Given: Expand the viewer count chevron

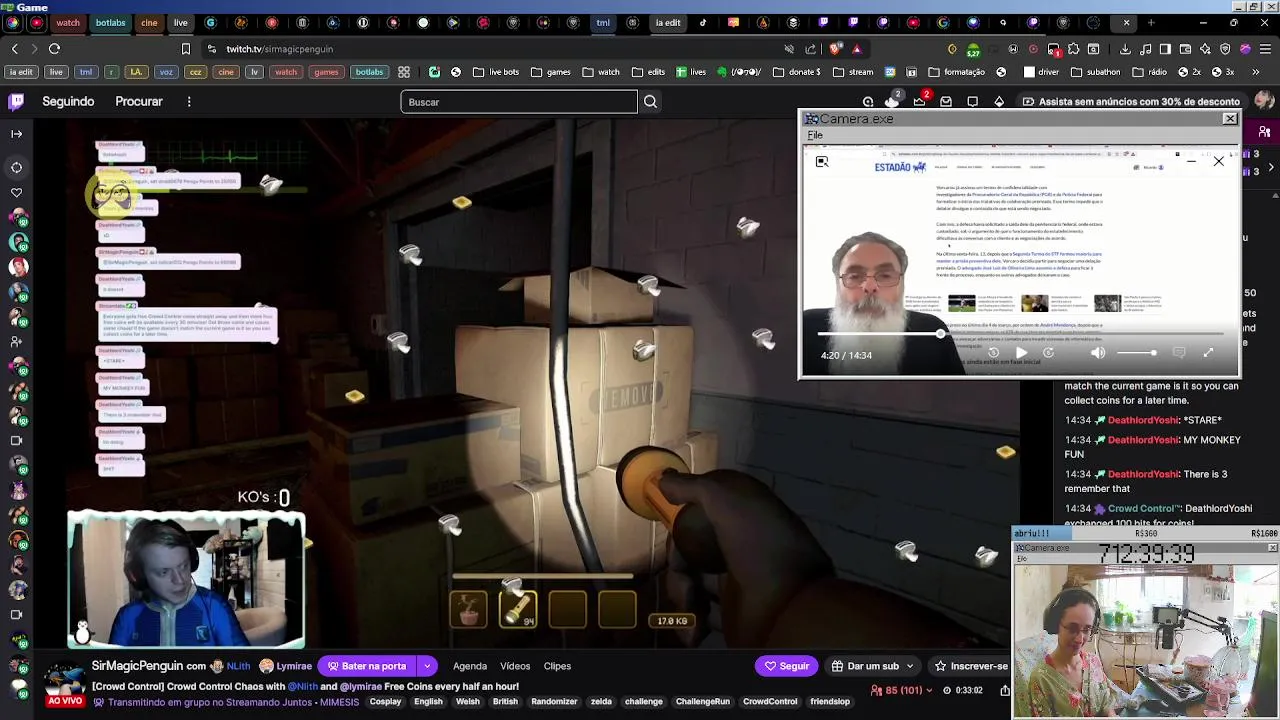Looking at the screenshot, I should point(930,690).
